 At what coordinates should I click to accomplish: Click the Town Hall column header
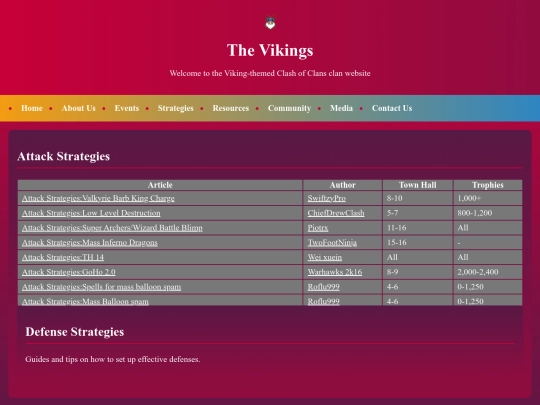point(418,185)
